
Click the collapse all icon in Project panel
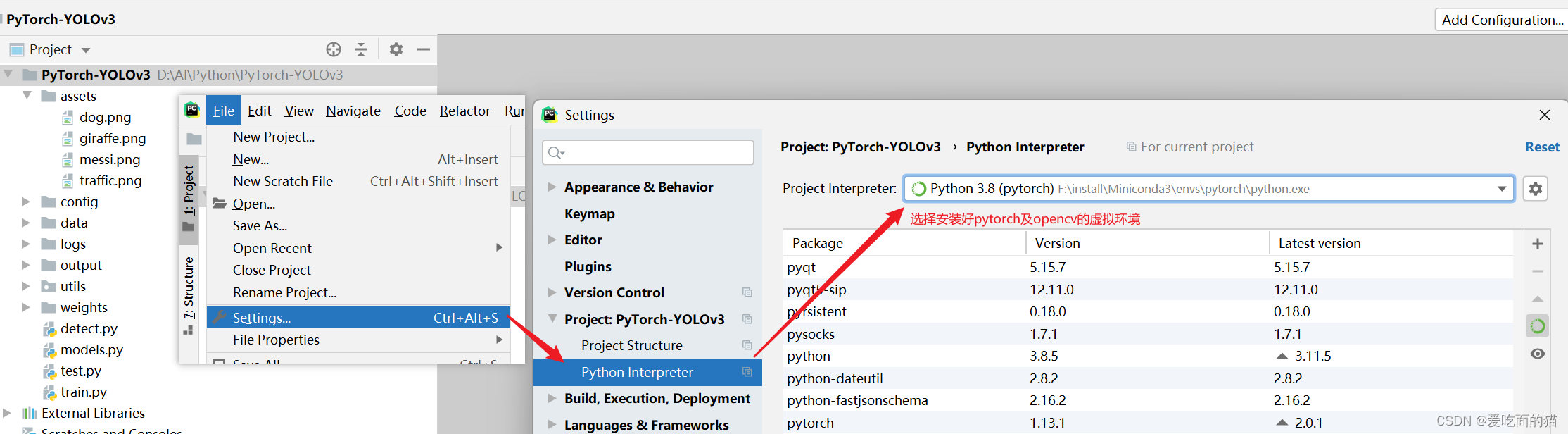coord(361,49)
